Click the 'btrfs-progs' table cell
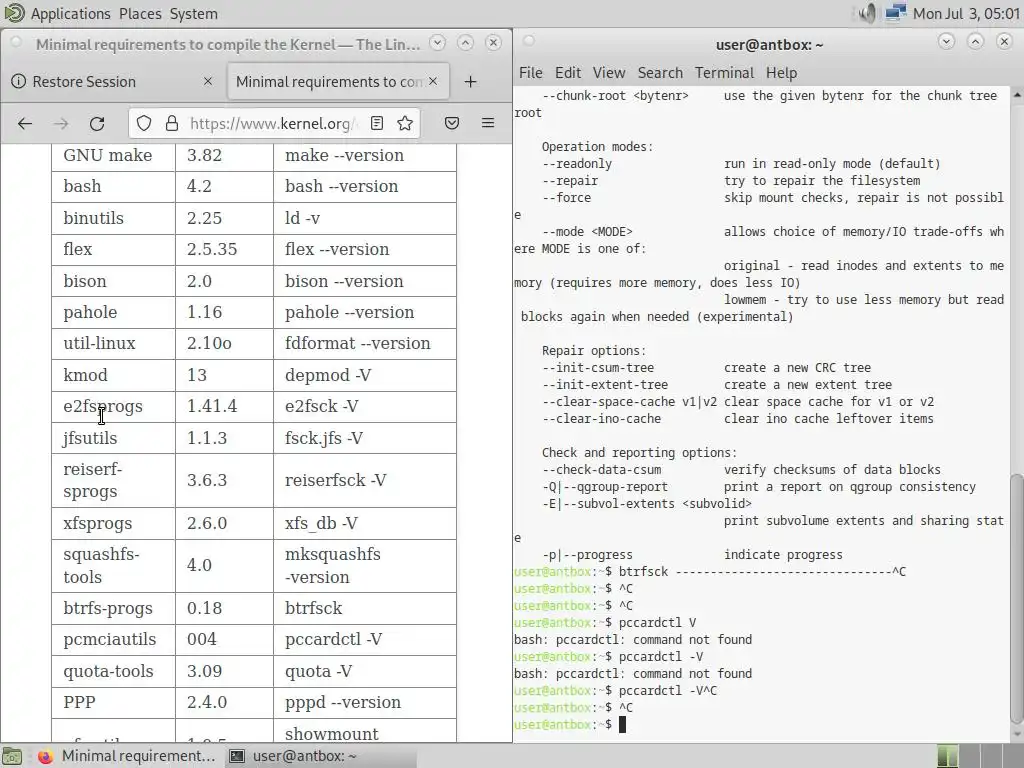This screenshot has height=768, width=1024. (114, 608)
